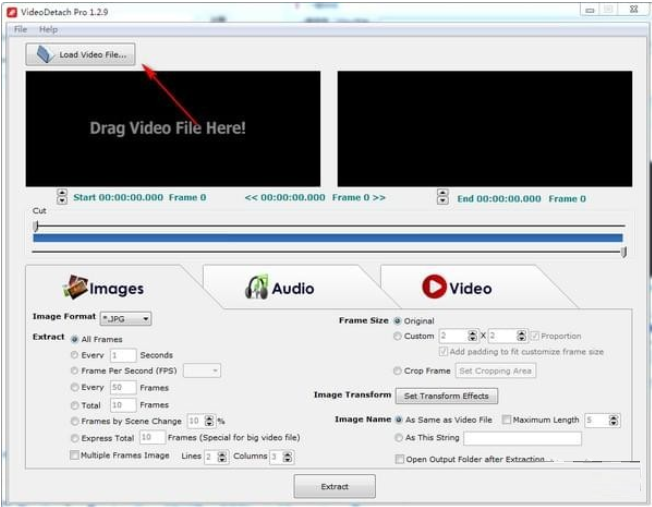The width and height of the screenshot is (652, 507).
Task: Select Frames by Scene Change option
Action: click(74, 421)
